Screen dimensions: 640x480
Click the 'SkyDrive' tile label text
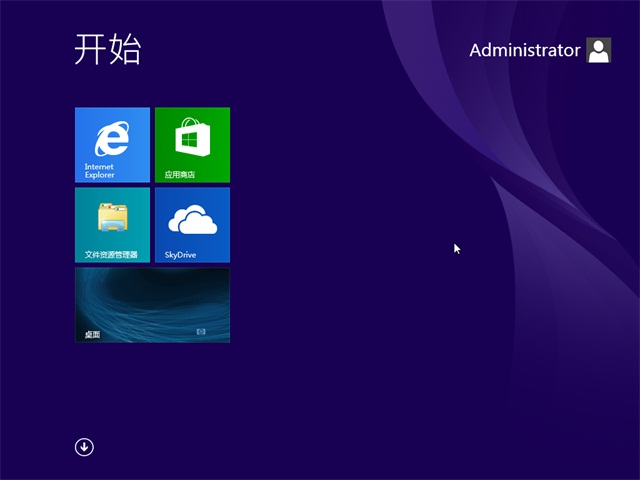click(x=180, y=255)
